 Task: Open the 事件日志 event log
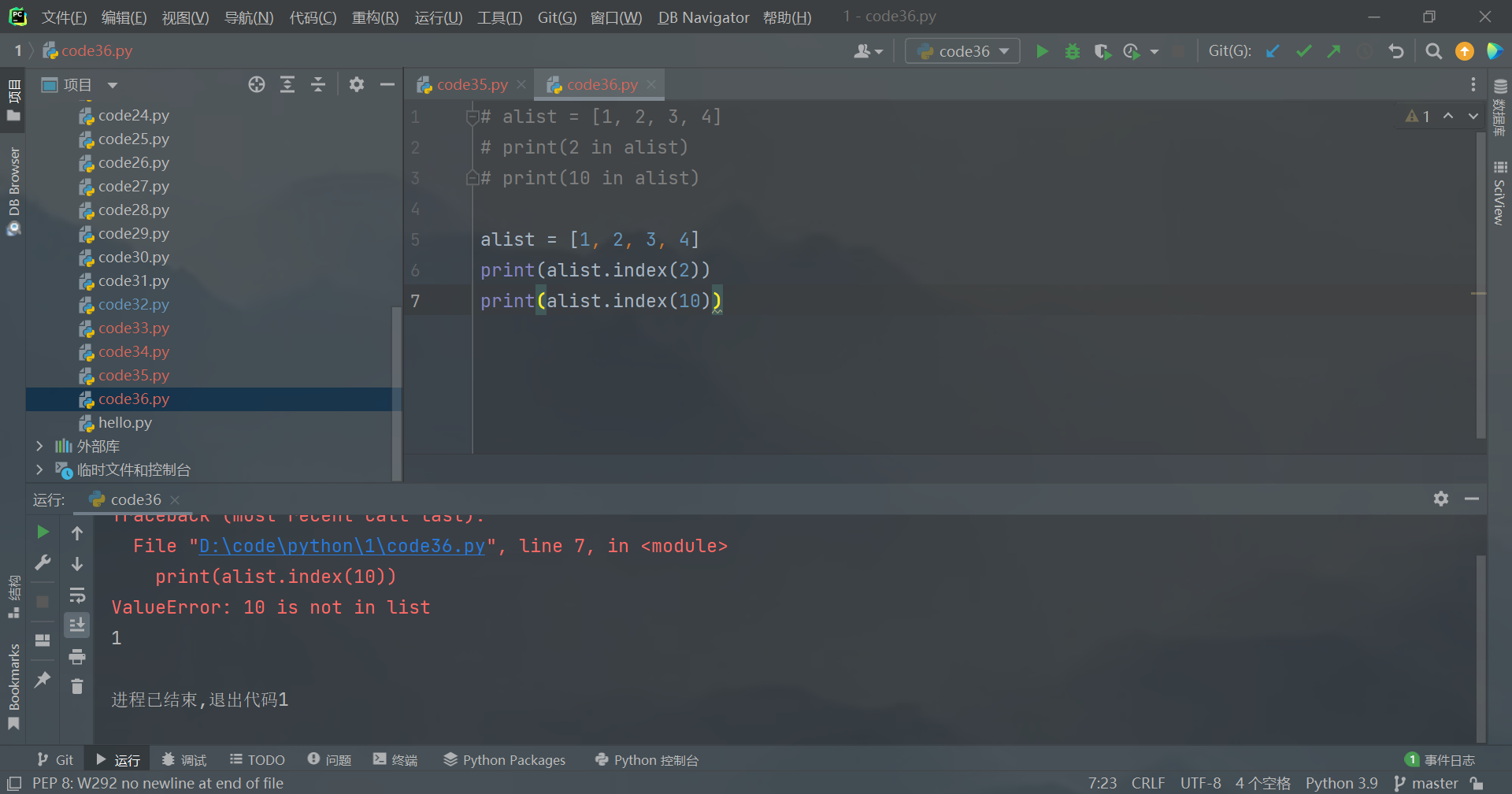tap(1440, 760)
